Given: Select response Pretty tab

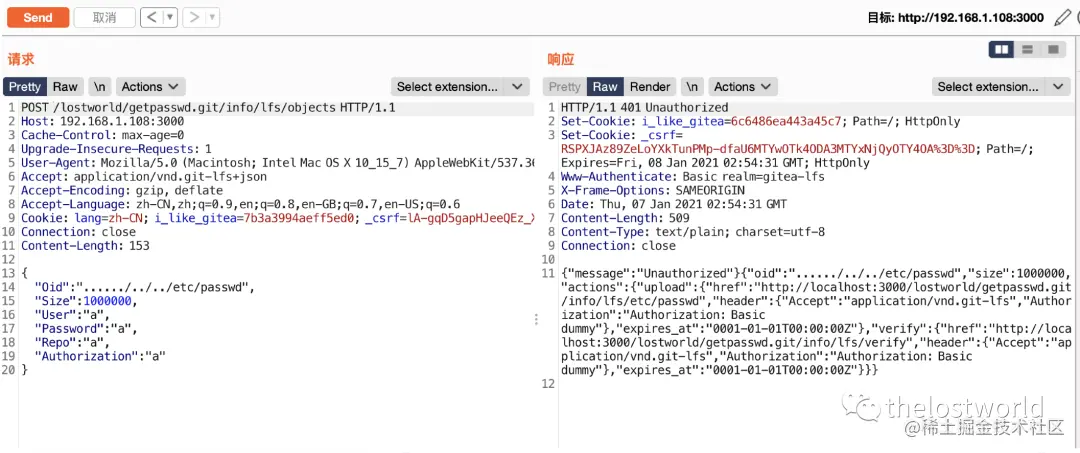Looking at the screenshot, I should pos(565,87).
